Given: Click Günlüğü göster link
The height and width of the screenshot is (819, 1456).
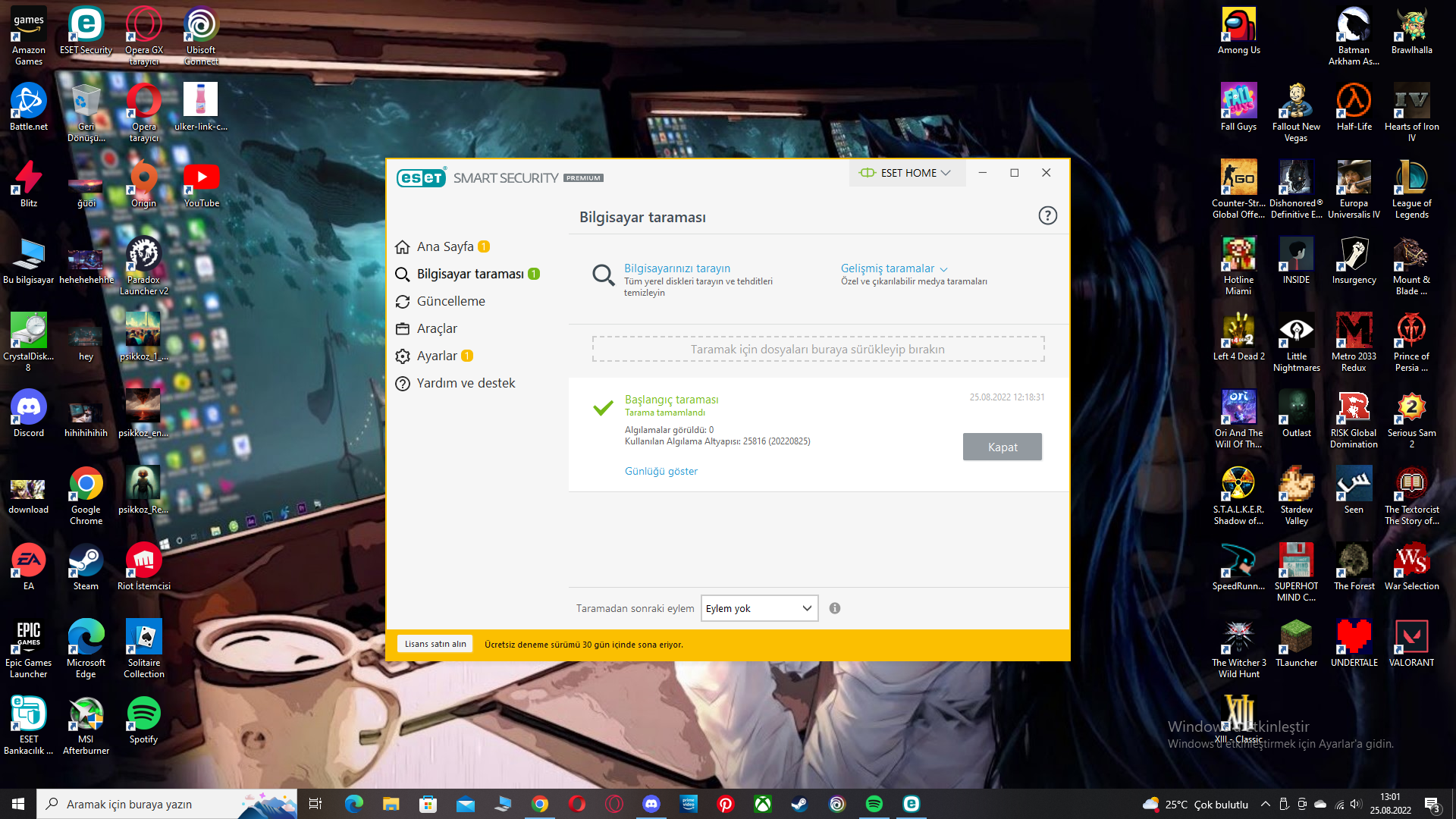Looking at the screenshot, I should [x=661, y=471].
